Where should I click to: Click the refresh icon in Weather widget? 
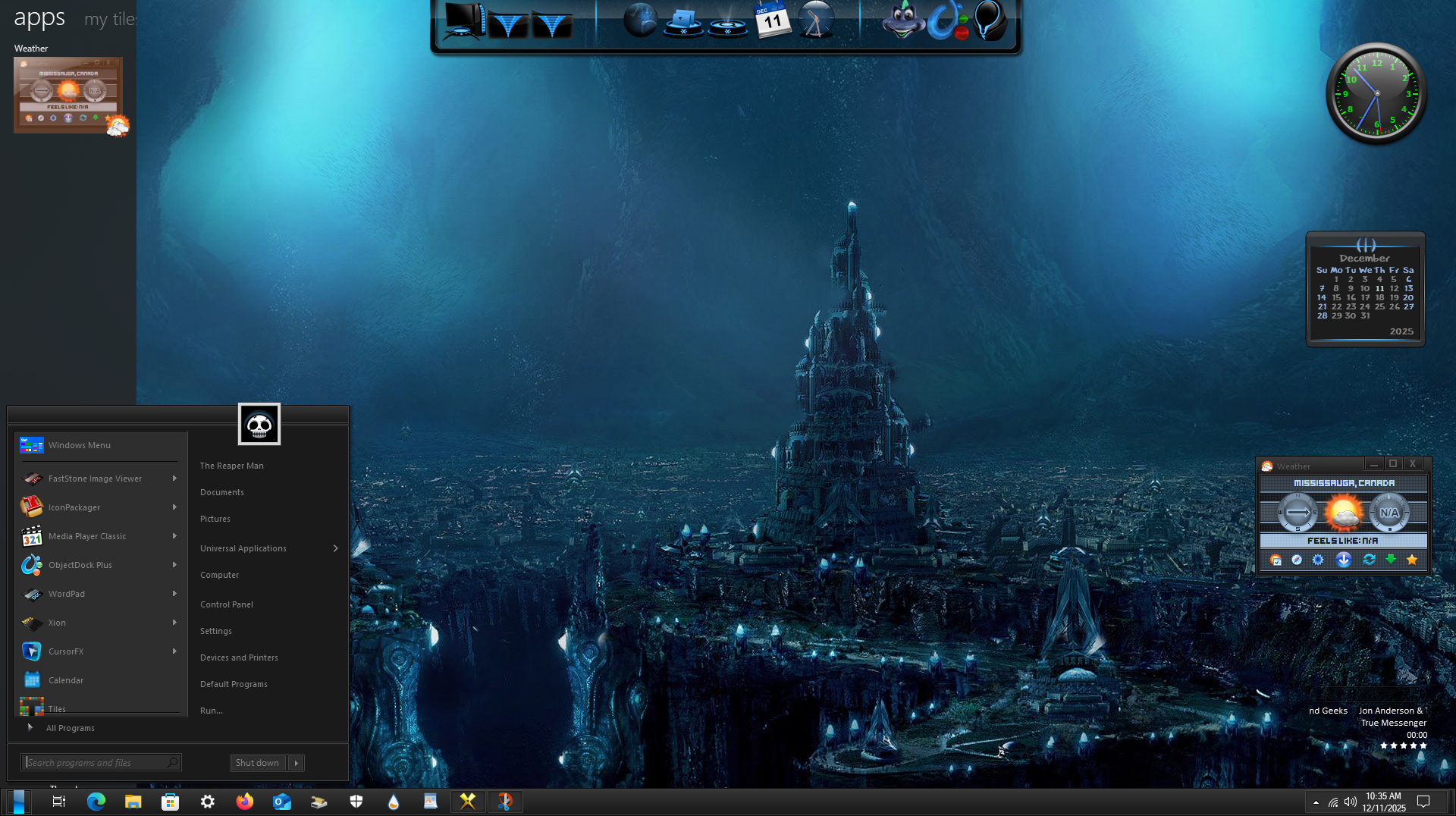pyautogui.click(x=1369, y=560)
